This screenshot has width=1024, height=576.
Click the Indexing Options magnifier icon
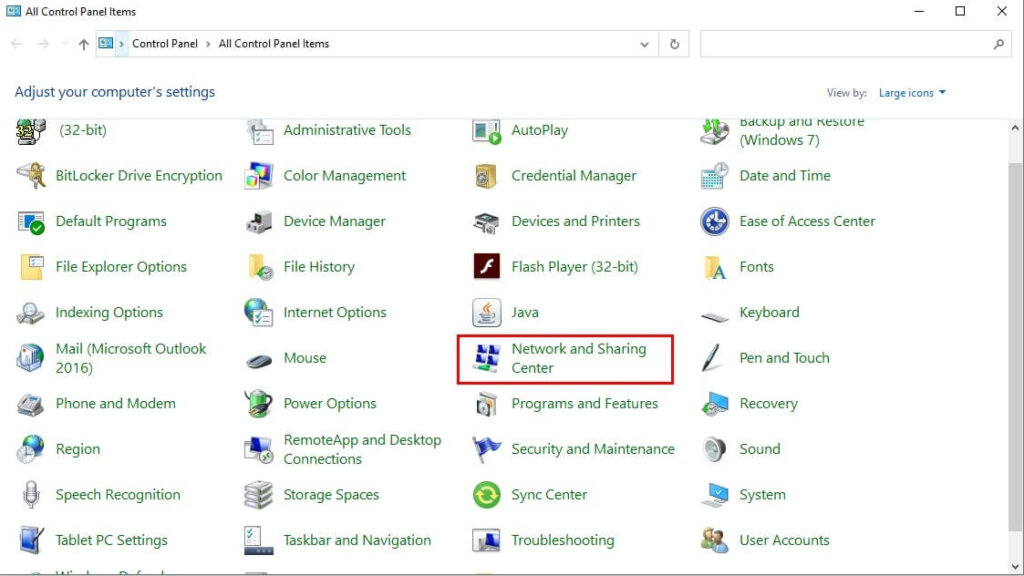[31, 312]
